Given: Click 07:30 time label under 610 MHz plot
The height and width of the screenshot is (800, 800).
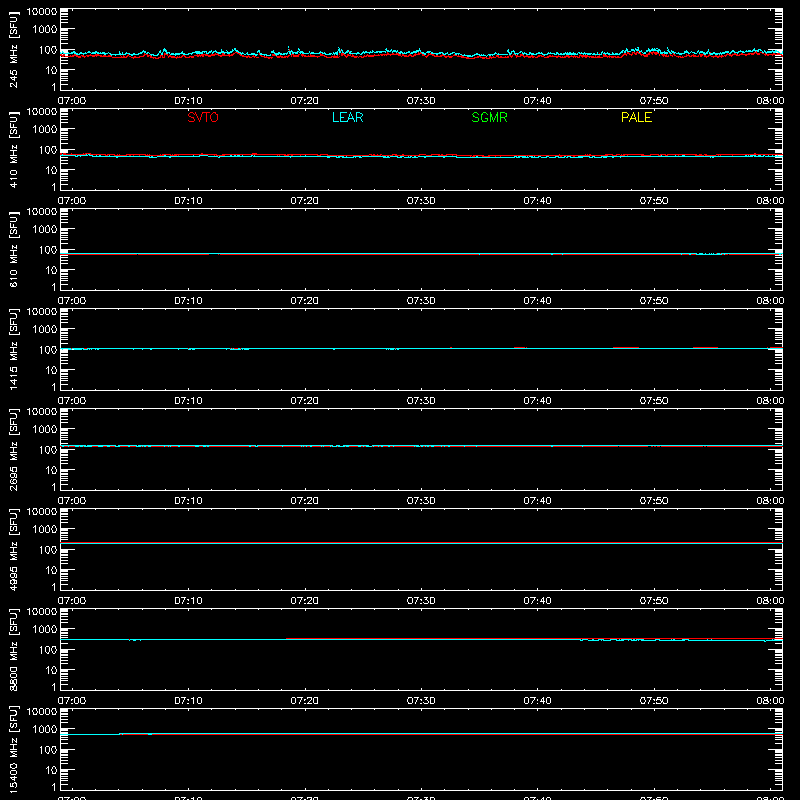Looking at the screenshot, I should (x=421, y=301).
